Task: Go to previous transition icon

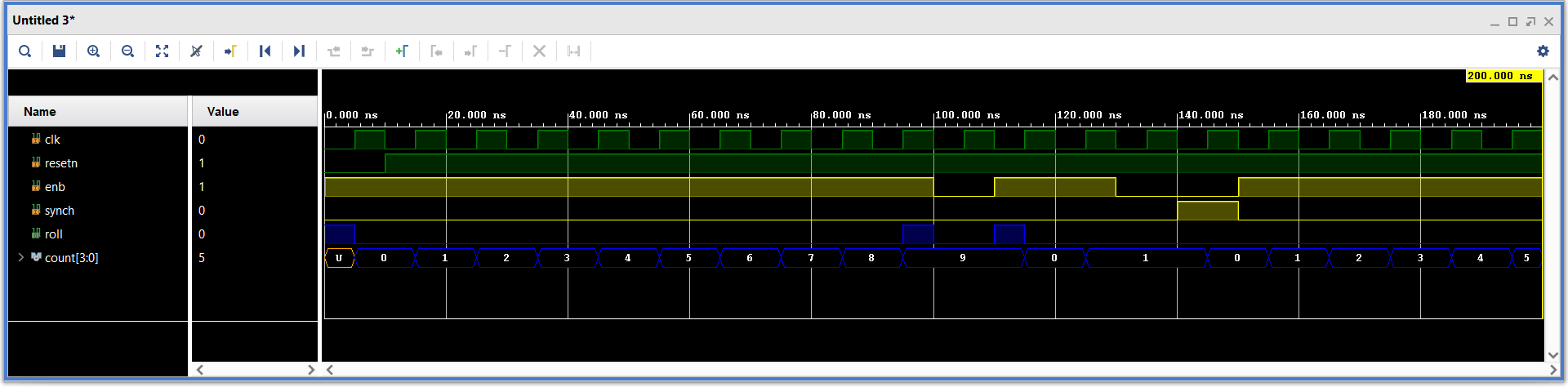Action: pos(334,51)
